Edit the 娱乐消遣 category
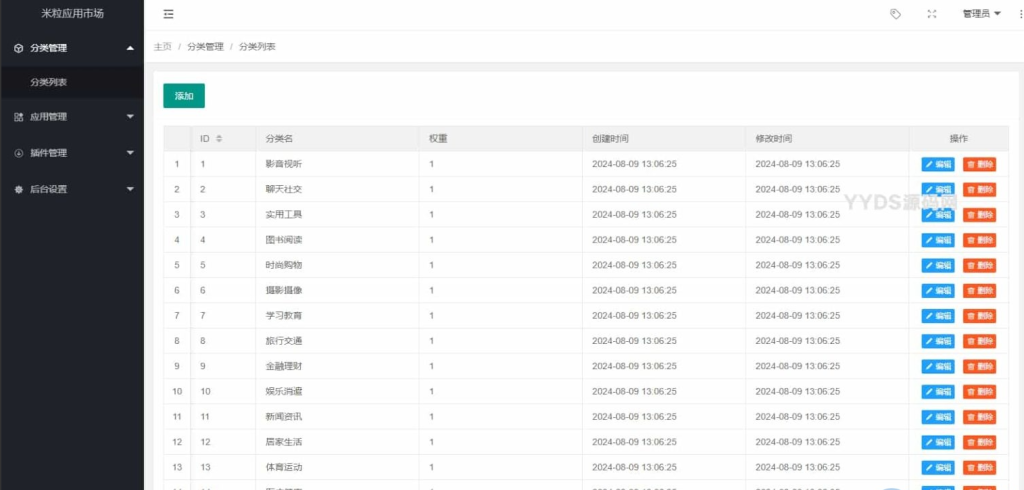 (938, 391)
